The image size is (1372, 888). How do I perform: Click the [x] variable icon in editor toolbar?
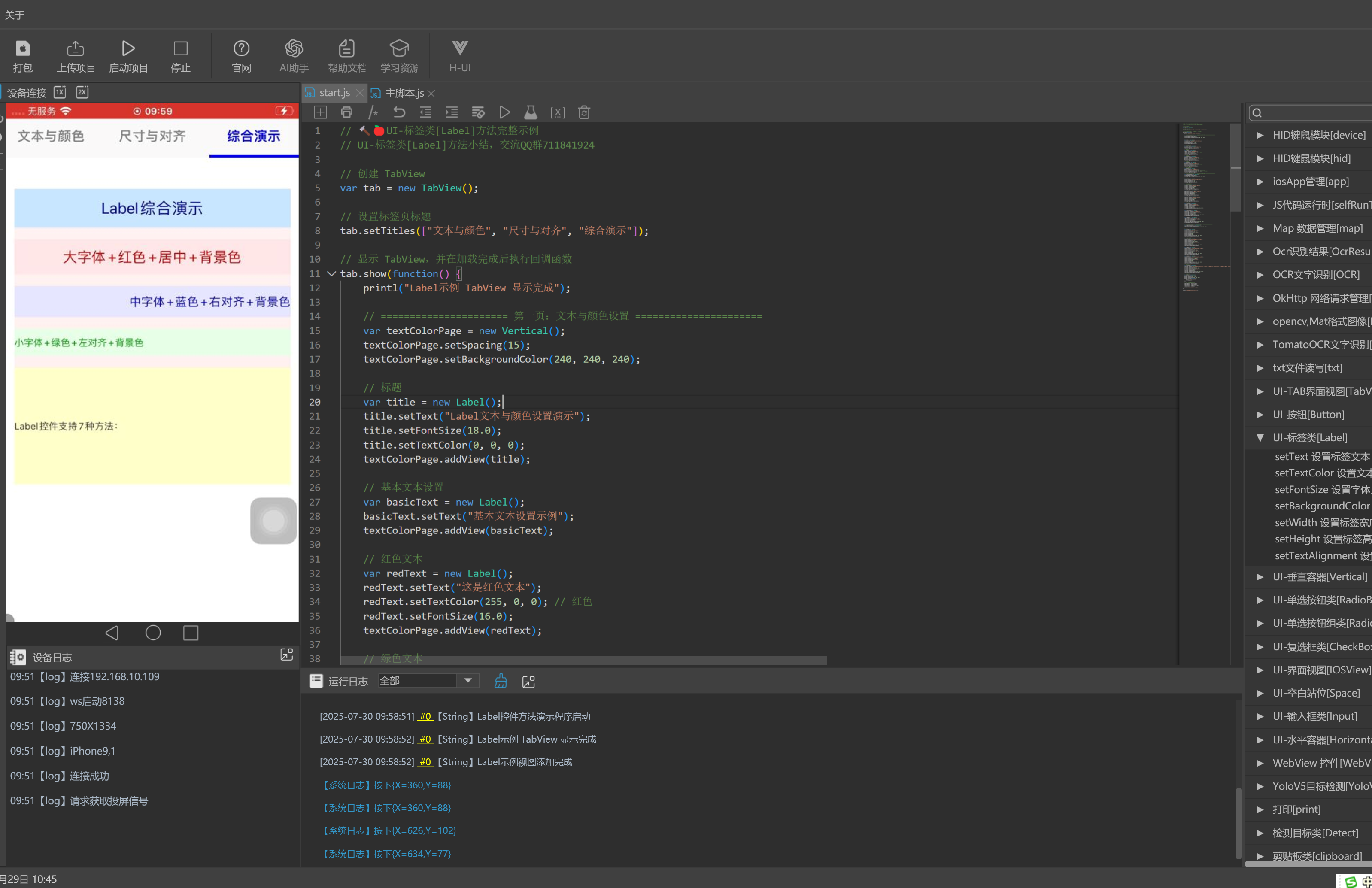point(558,112)
